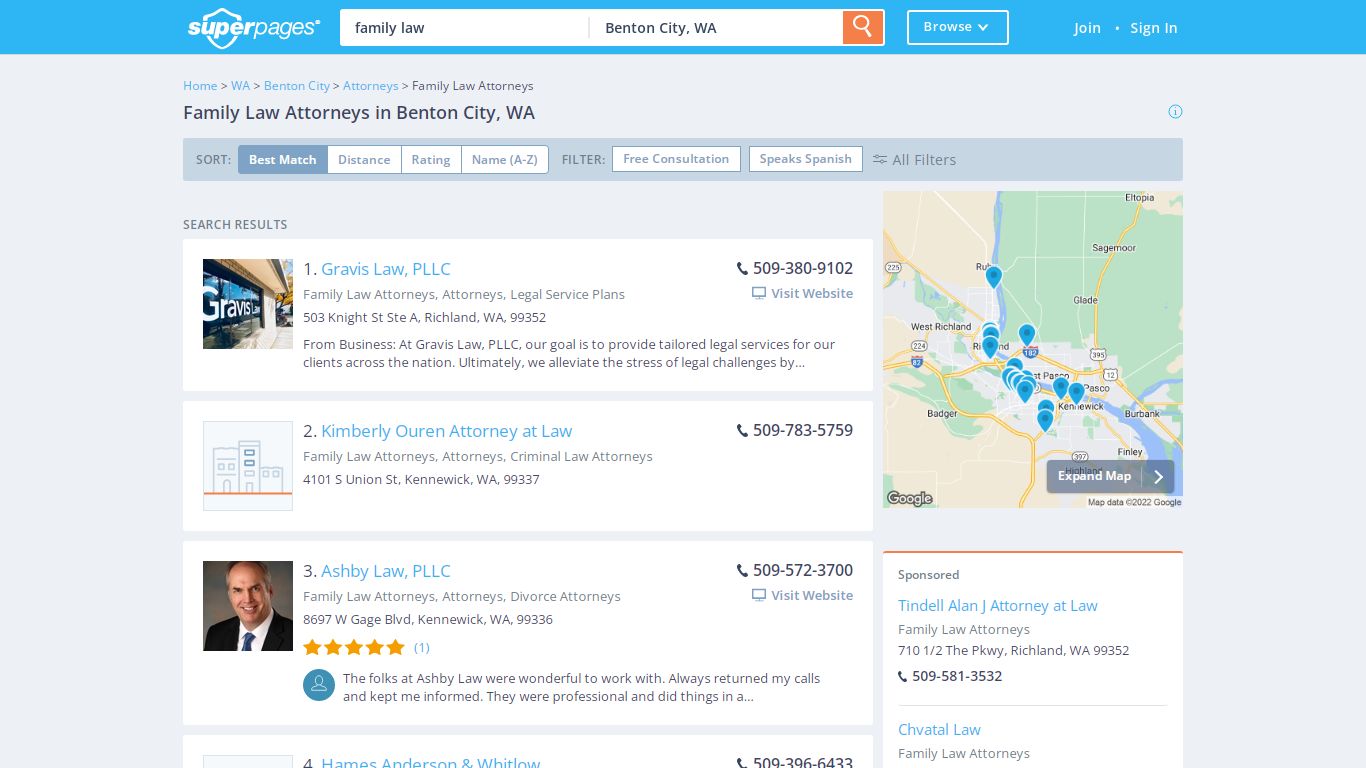Open the Ashby Law attorney photo thumbnail
This screenshot has height=768, width=1366.
(248, 606)
